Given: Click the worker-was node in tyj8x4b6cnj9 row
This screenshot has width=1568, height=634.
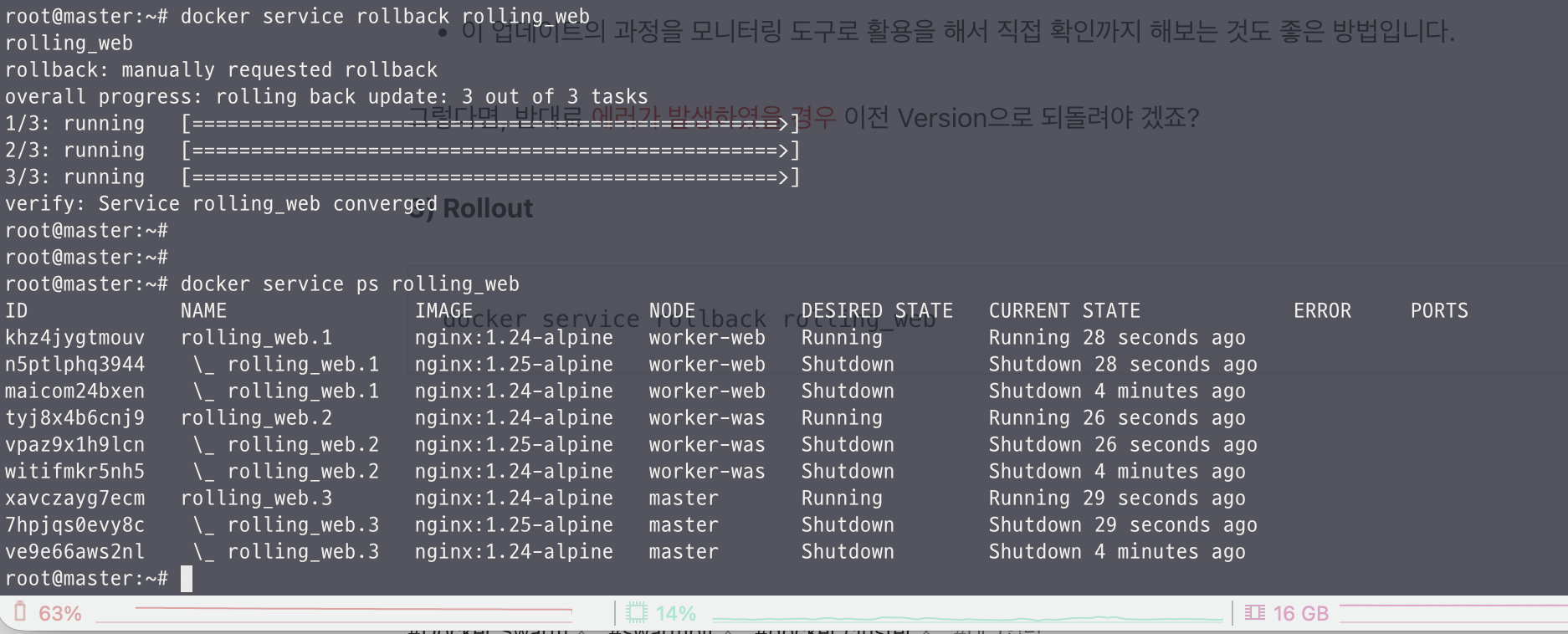Looking at the screenshot, I should [x=707, y=418].
